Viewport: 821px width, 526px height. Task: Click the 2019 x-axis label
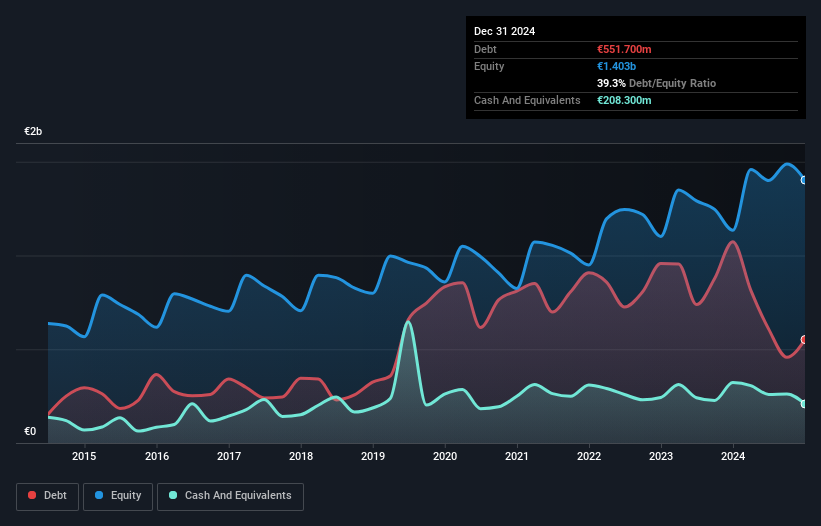pos(373,456)
